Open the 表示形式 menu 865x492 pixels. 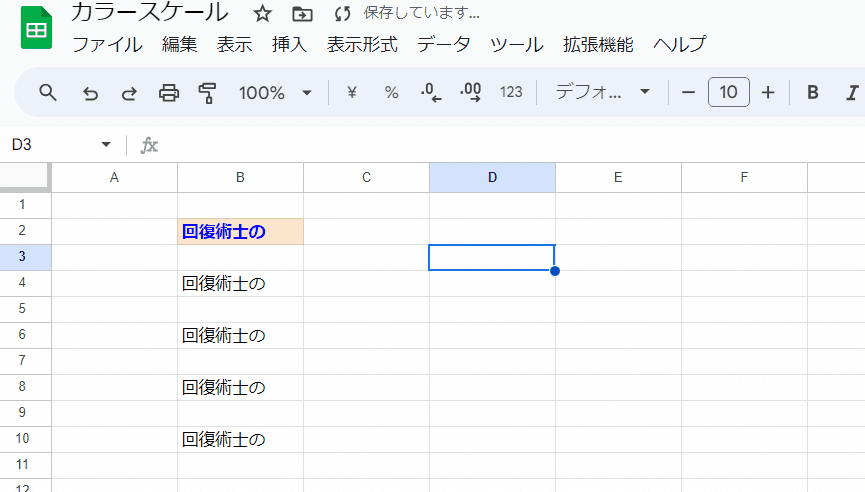[362, 44]
